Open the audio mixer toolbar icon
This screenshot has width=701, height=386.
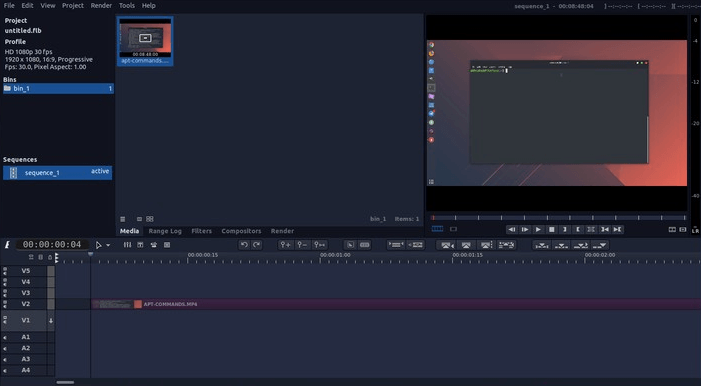pyautogui.click(x=127, y=245)
